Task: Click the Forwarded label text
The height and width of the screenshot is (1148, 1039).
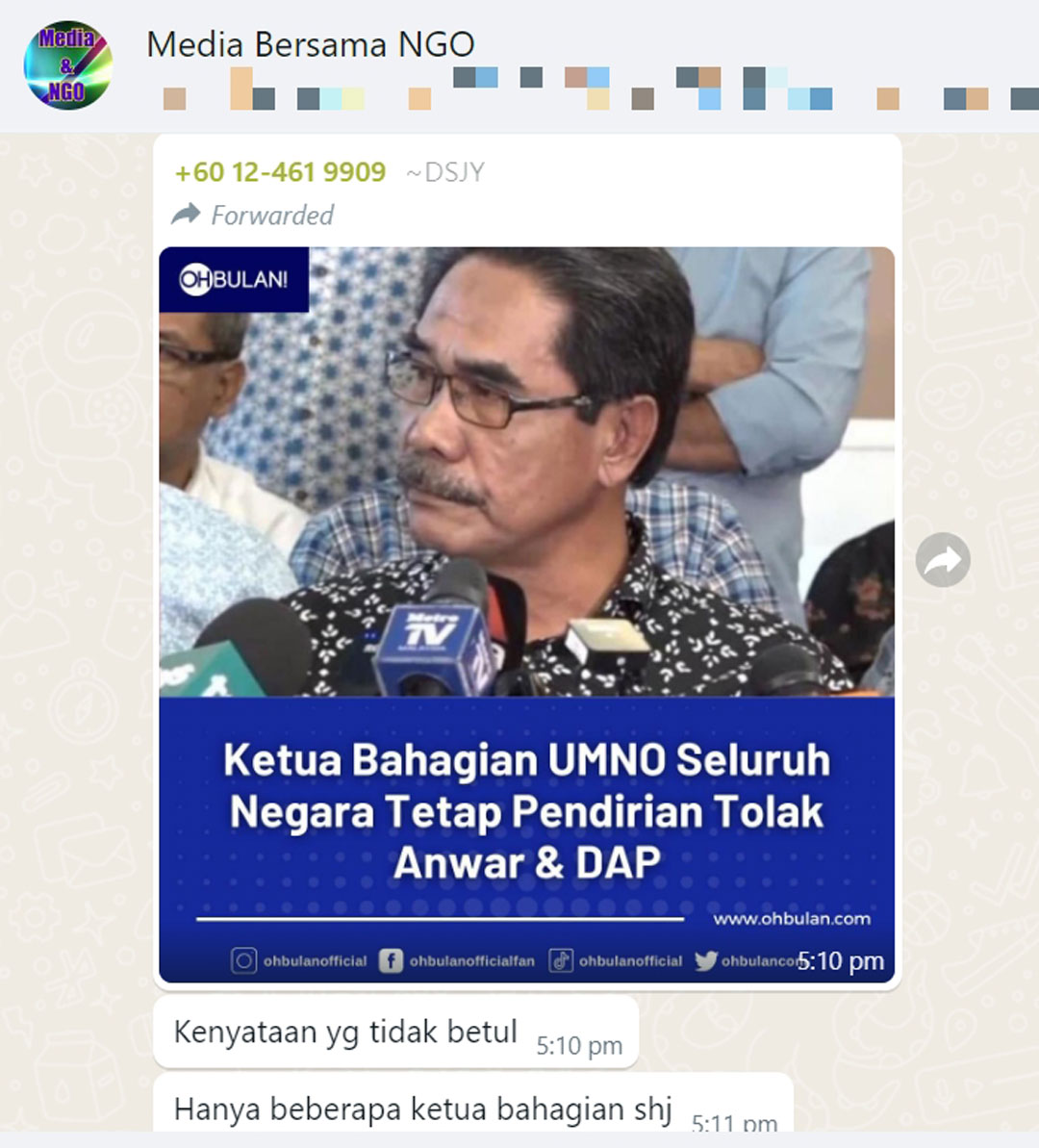Action: [271, 216]
